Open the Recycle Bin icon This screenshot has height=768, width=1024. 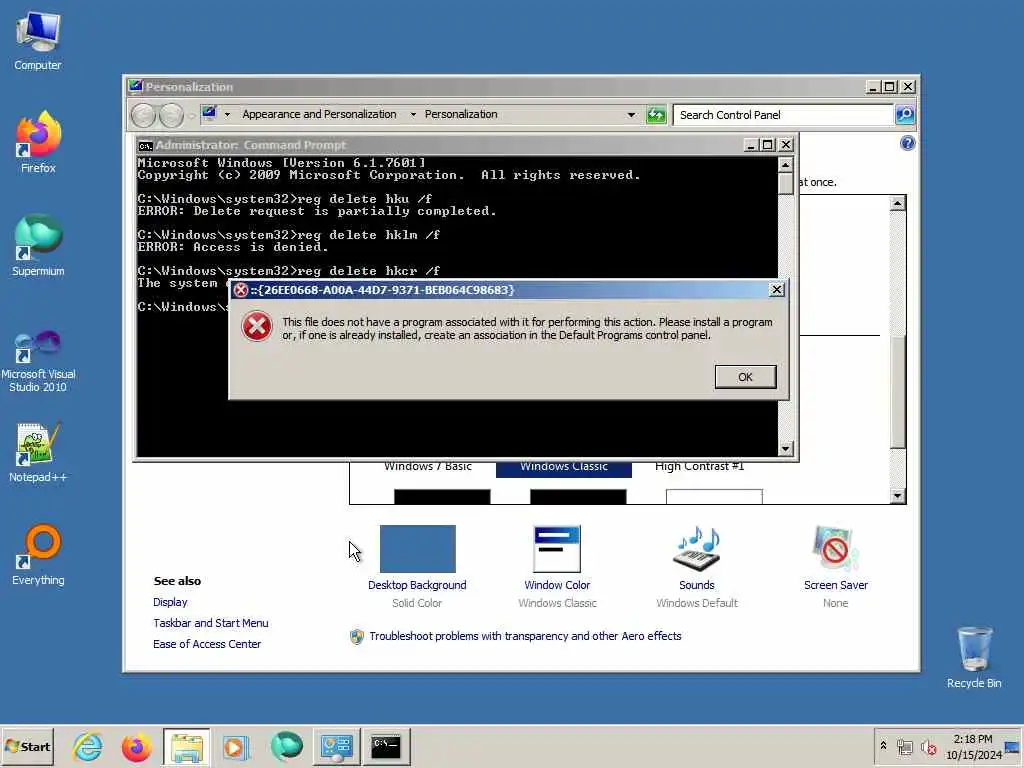974,657
